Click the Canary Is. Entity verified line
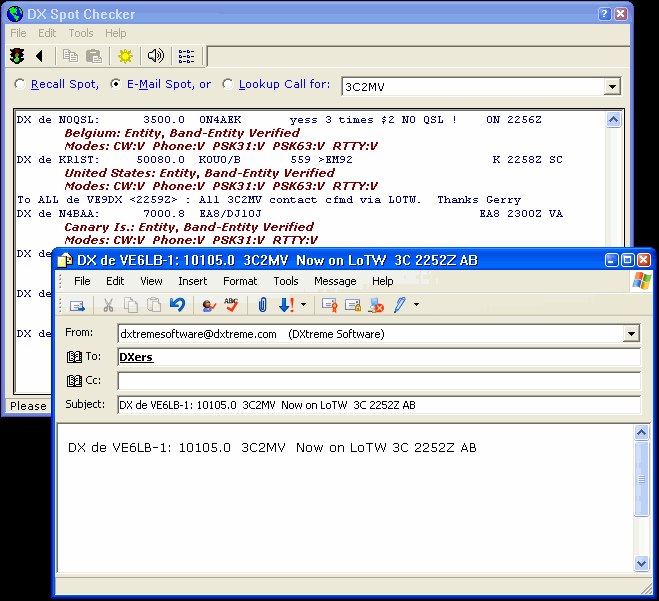The image size is (659, 601). 189,227
